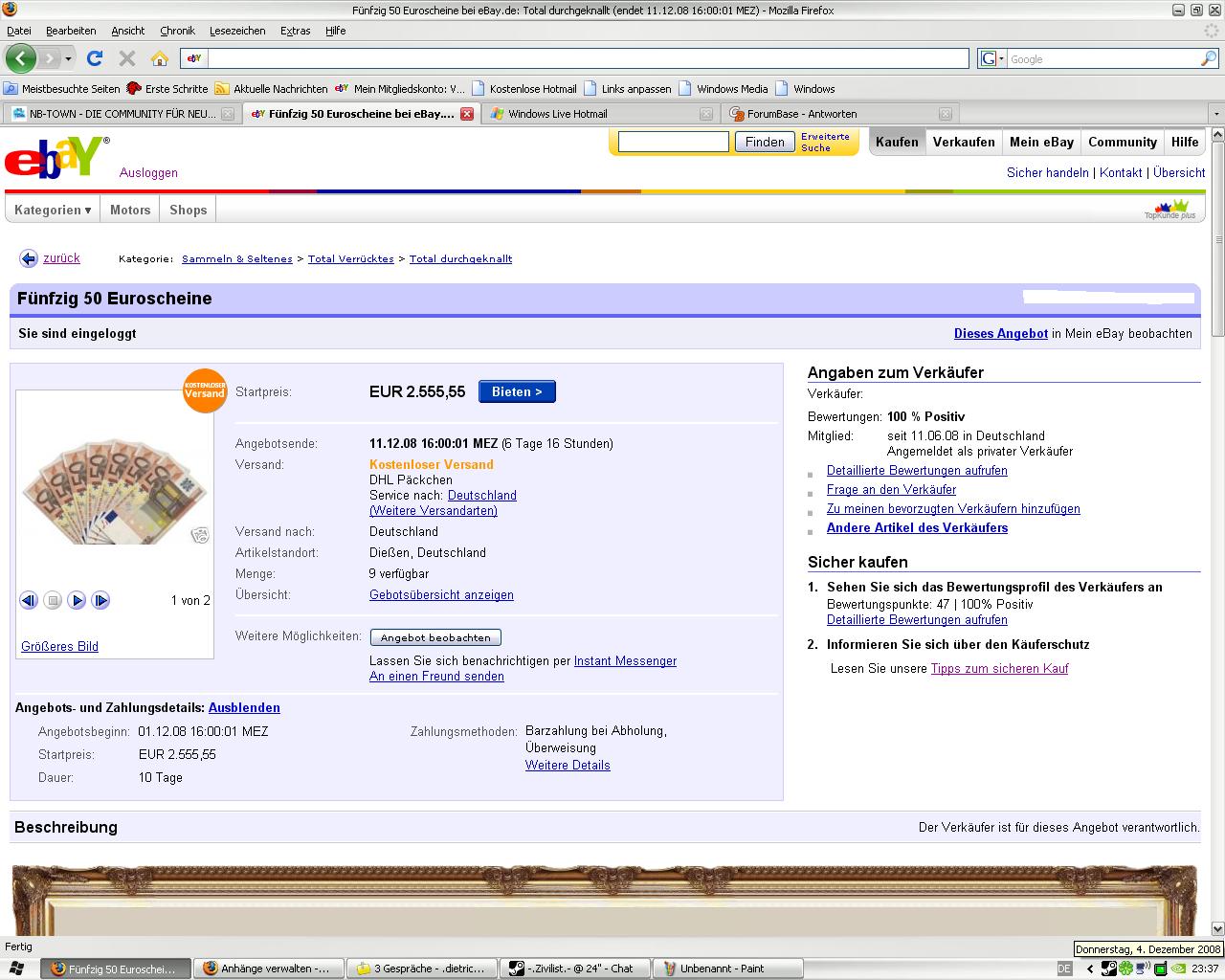Click the green Back navigation arrow

(21, 58)
